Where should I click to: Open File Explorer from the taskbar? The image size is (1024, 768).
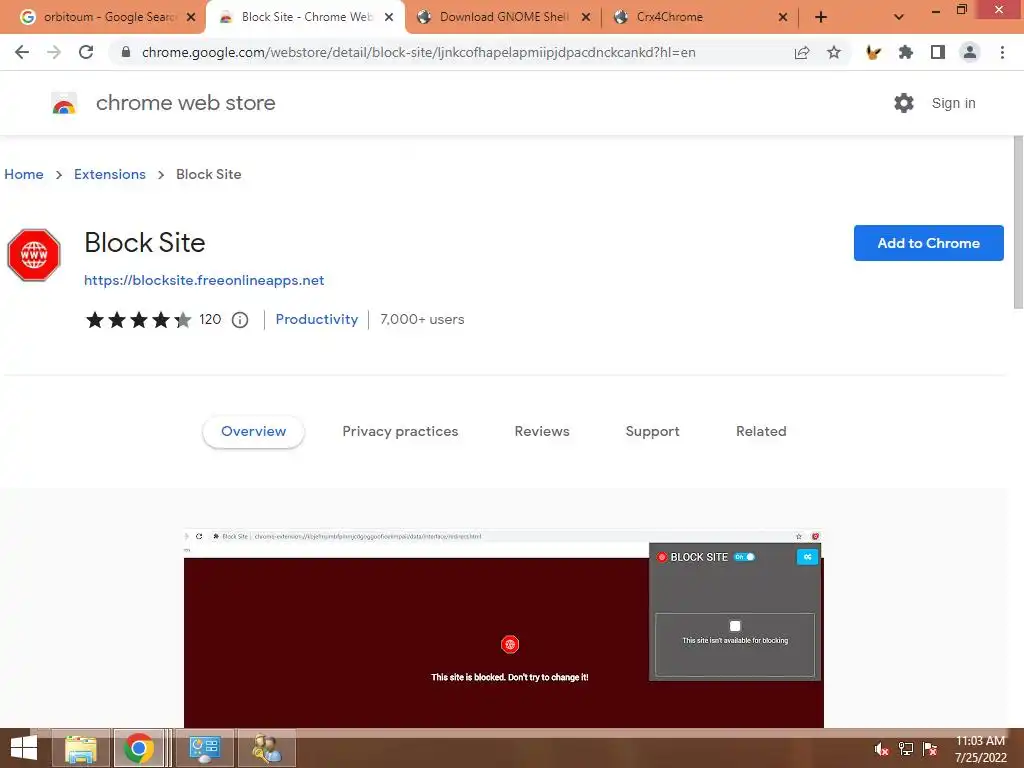tap(81, 748)
